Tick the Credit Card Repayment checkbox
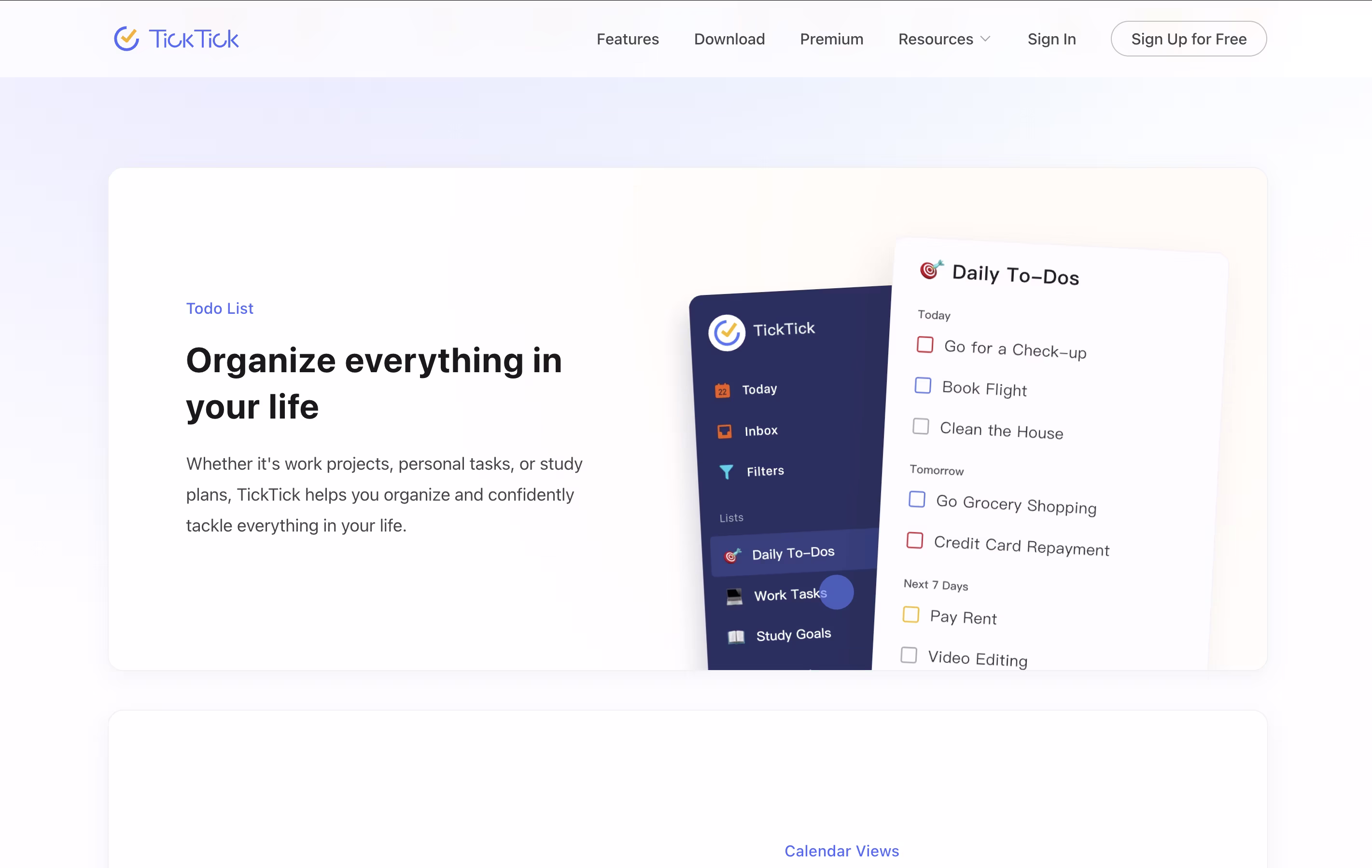The image size is (1372, 868). tap(914, 540)
